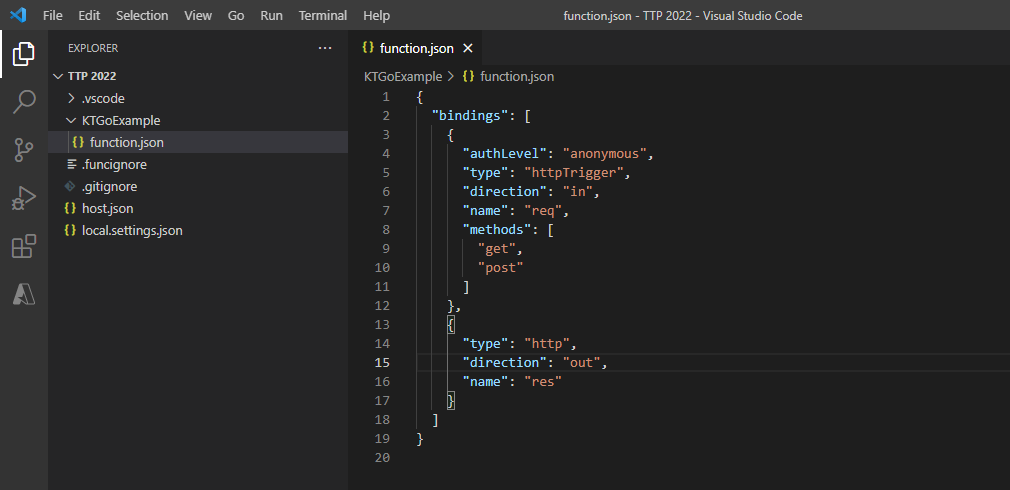Click the file icon next to .funcignore
Image resolution: width=1010 pixels, height=490 pixels.
(71, 165)
